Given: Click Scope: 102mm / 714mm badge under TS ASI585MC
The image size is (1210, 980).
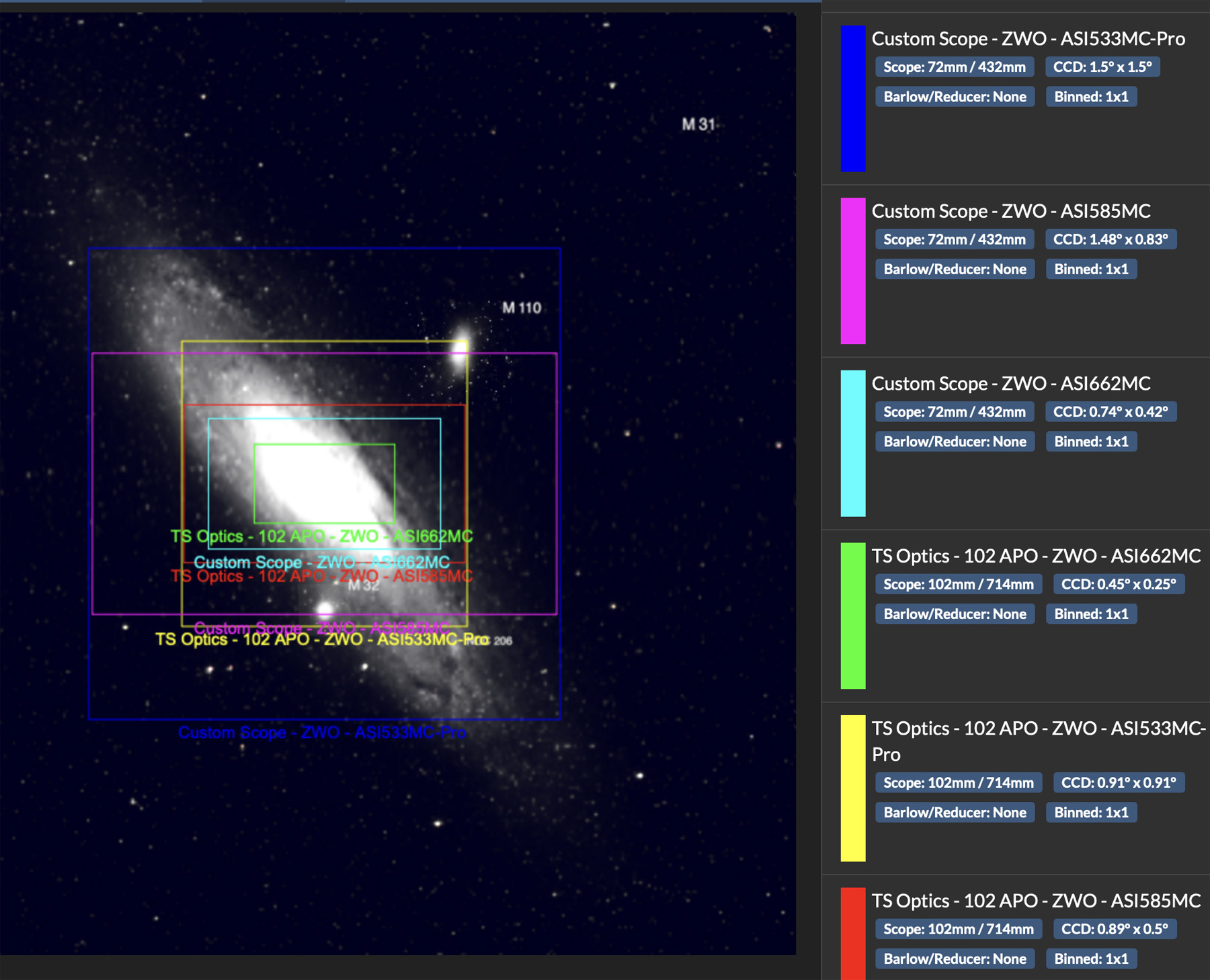Looking at the screenshot, I should click(x=959, y=929).
